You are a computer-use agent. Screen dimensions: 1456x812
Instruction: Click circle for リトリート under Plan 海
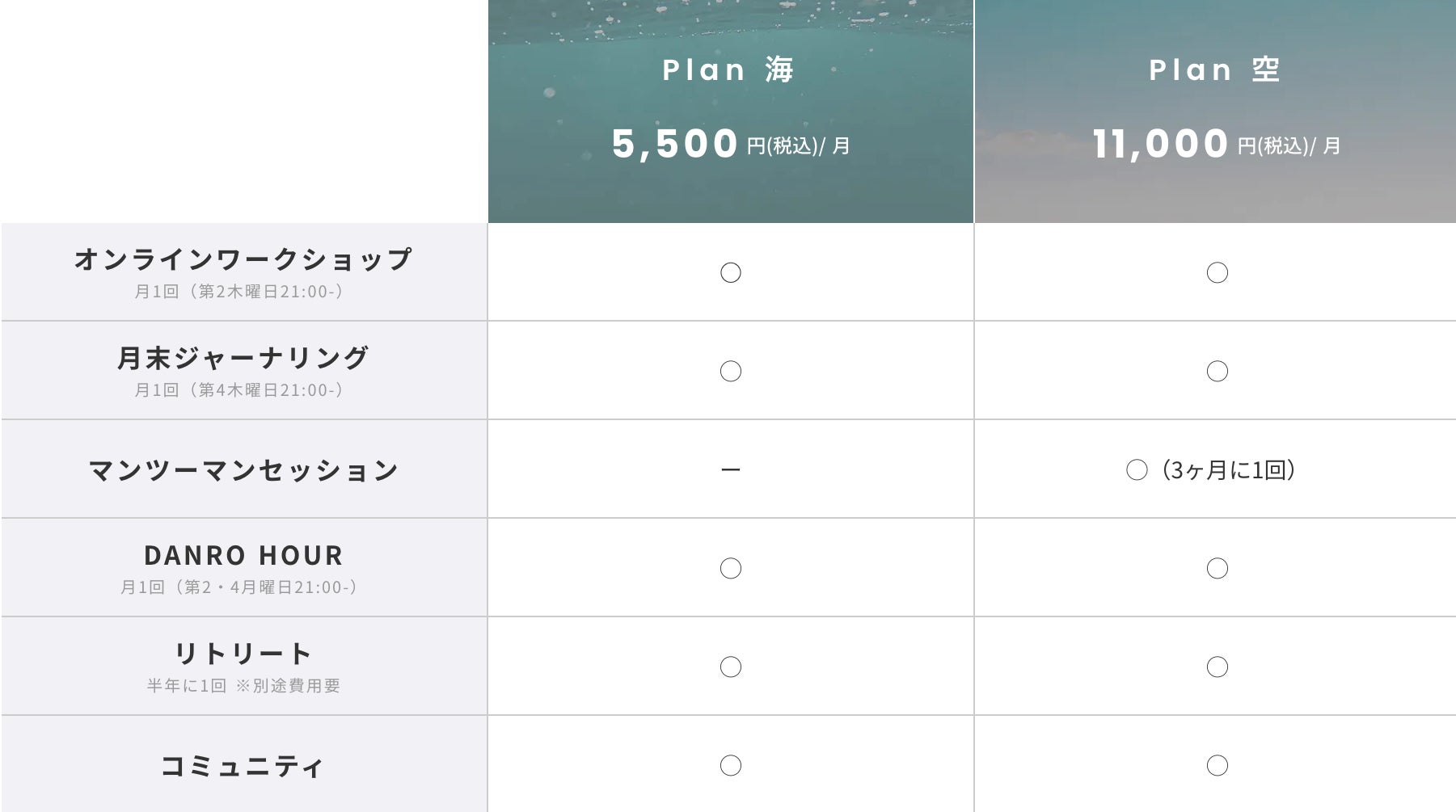tap(730, 667)
